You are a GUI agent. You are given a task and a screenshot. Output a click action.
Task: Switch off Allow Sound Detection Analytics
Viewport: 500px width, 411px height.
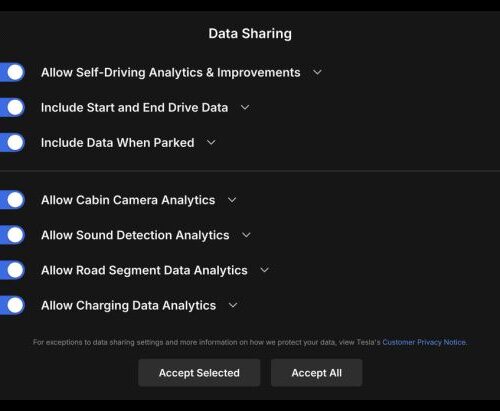(12, 235)
